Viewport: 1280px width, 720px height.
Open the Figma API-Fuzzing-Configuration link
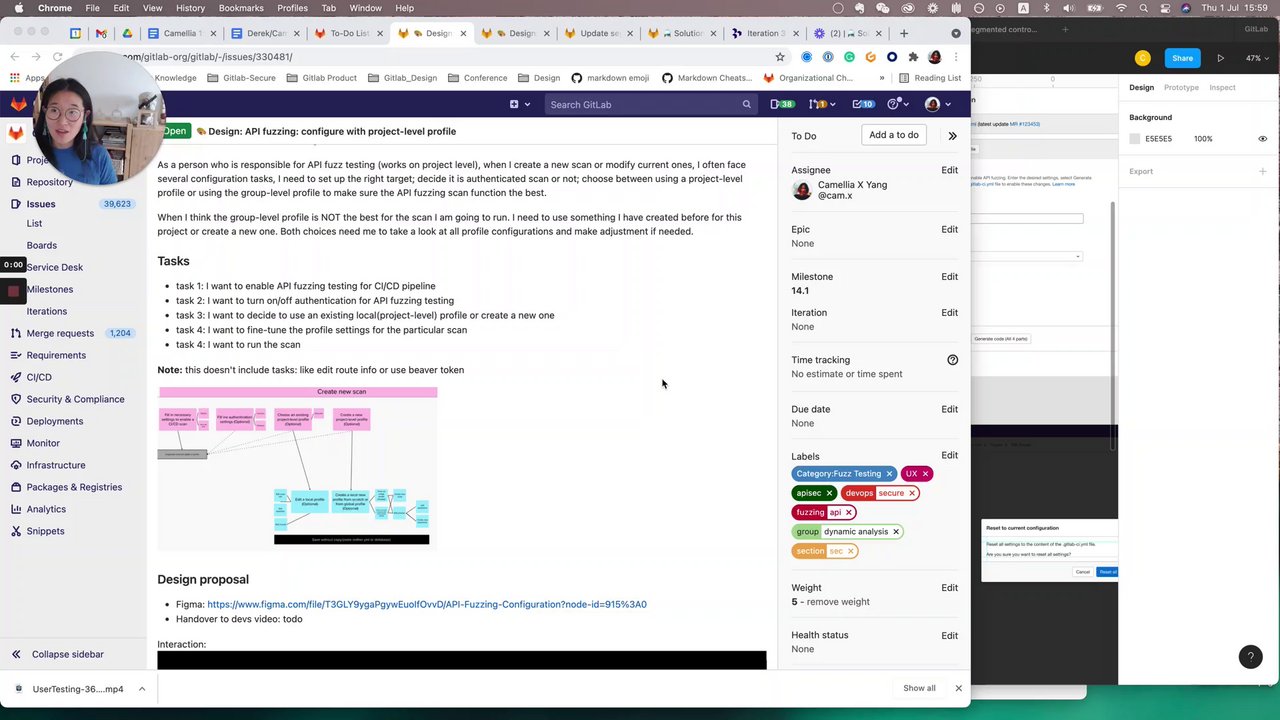(x=427, y=604)
